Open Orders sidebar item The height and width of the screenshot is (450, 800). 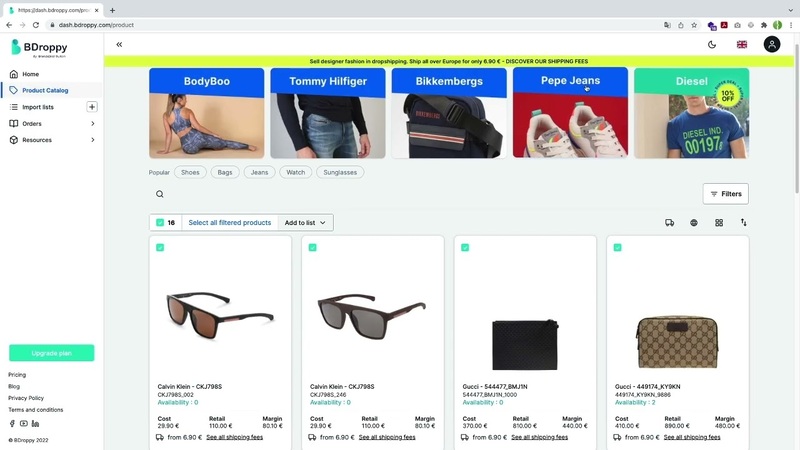(x=32, y=123)
